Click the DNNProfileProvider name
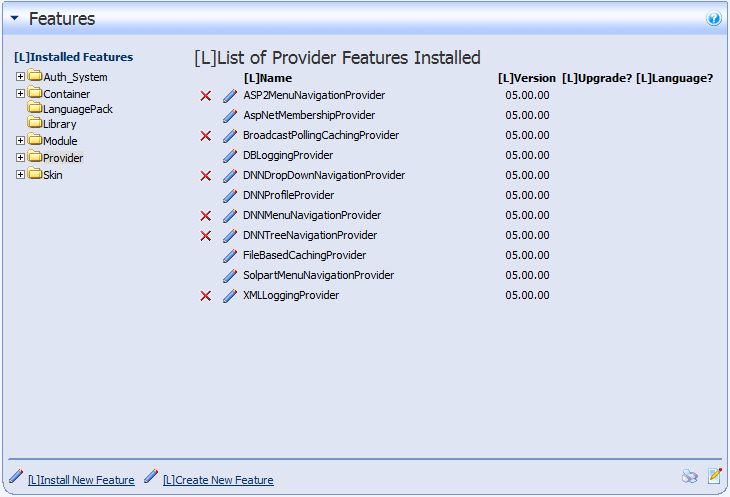Viewport: 730px width, 497px height. tap(288, 195)
